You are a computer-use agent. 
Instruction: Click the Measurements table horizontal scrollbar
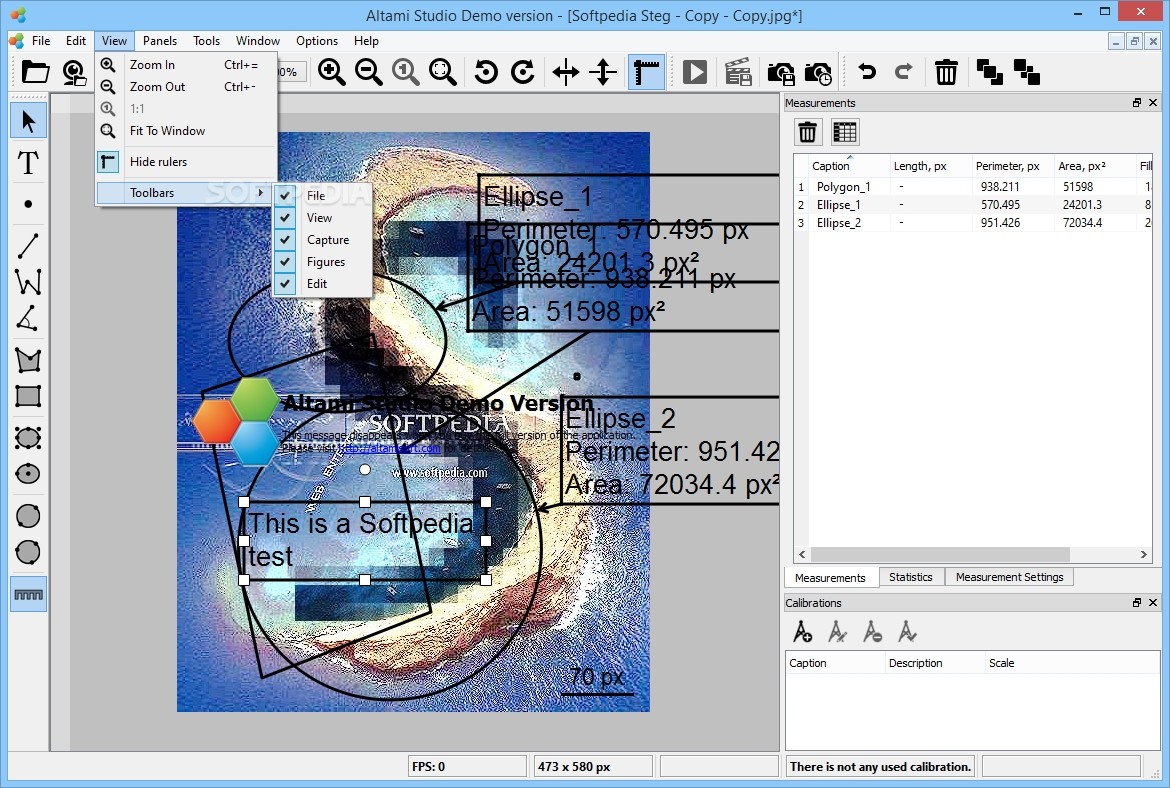pyautogui.click(x=940, y=554)
